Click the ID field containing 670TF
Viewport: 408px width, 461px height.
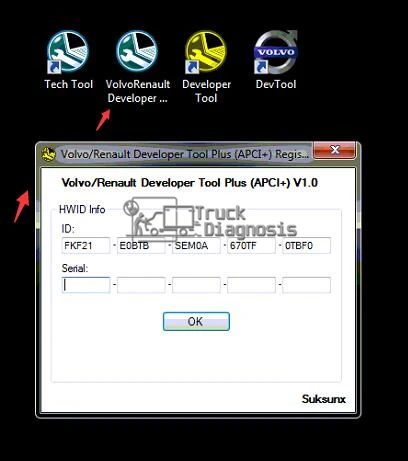(x=251, y=246)
